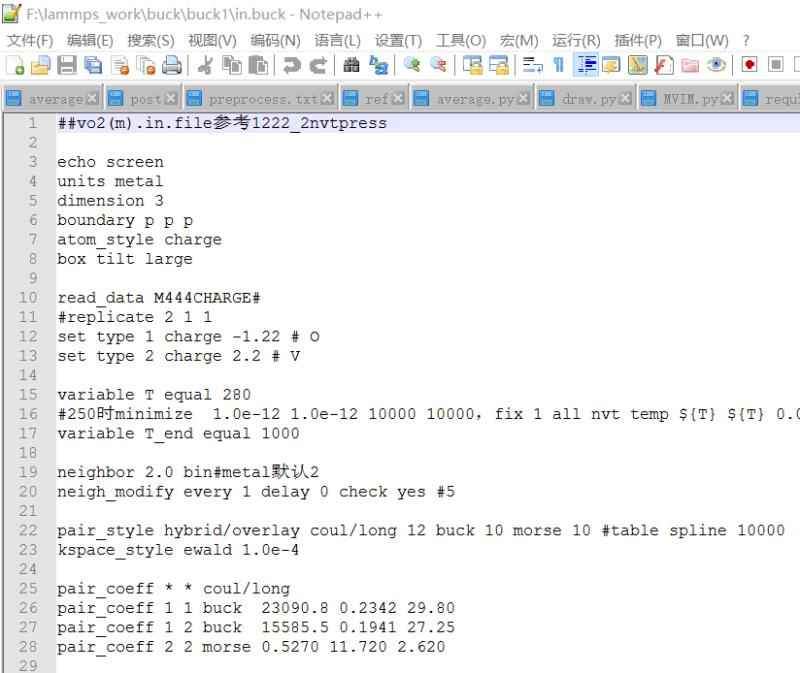
Task: Open the folder as workspace icon
Action: click(x=690, y=66)
